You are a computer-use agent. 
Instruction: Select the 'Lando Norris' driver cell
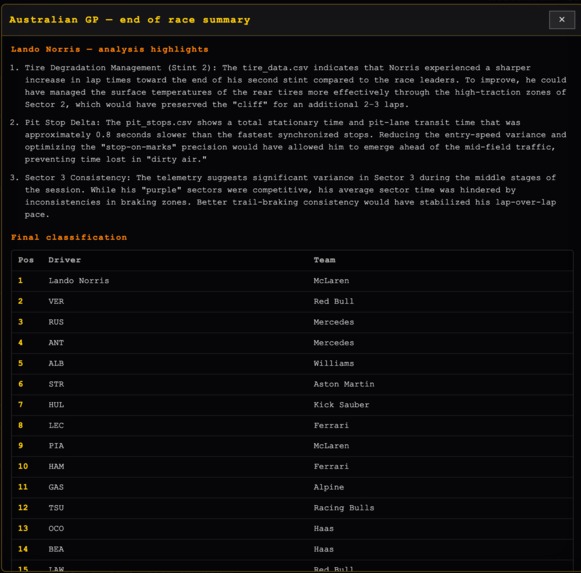(x=79, y=281)
